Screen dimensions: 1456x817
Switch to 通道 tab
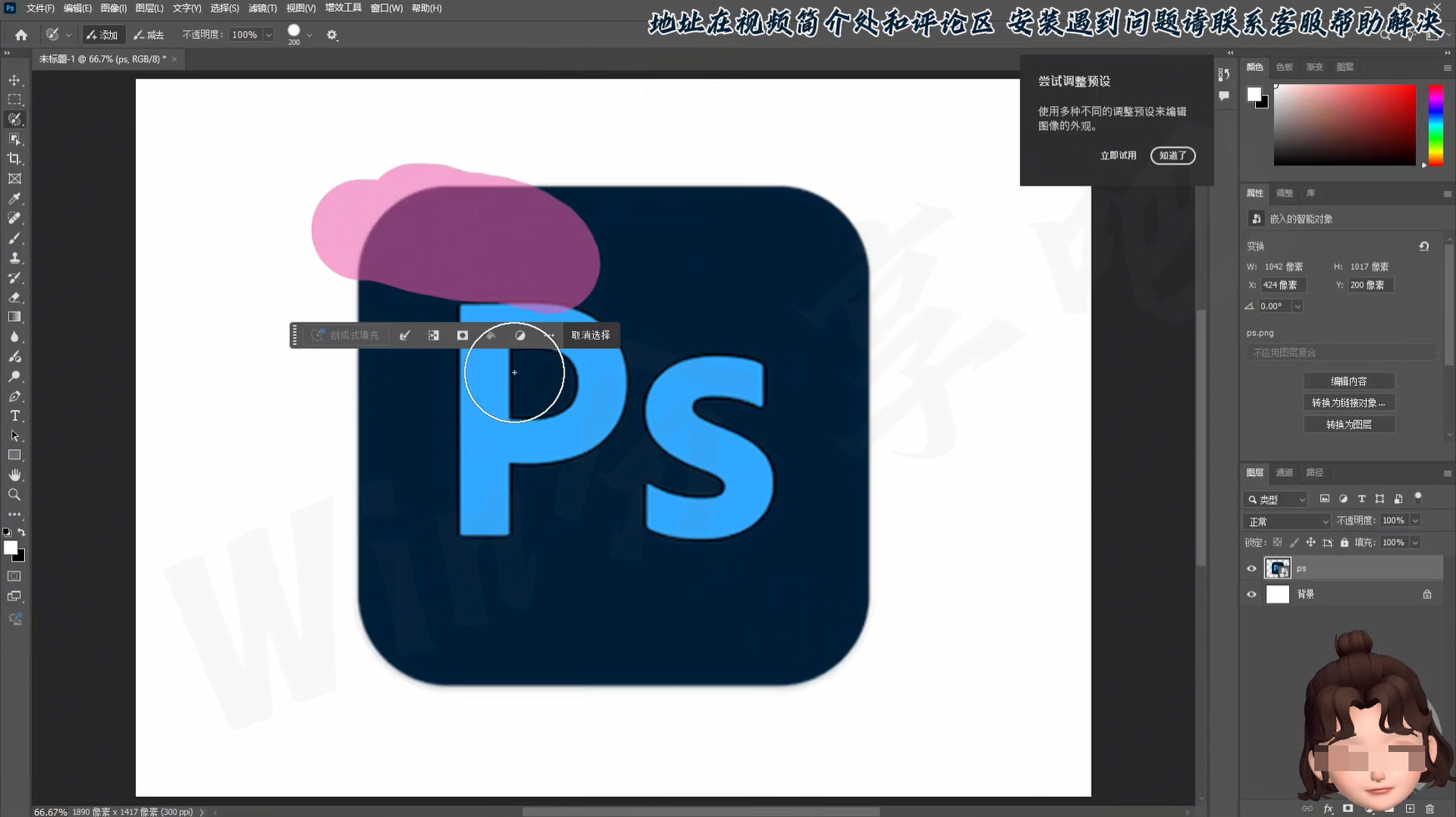tap(1284, 473)
